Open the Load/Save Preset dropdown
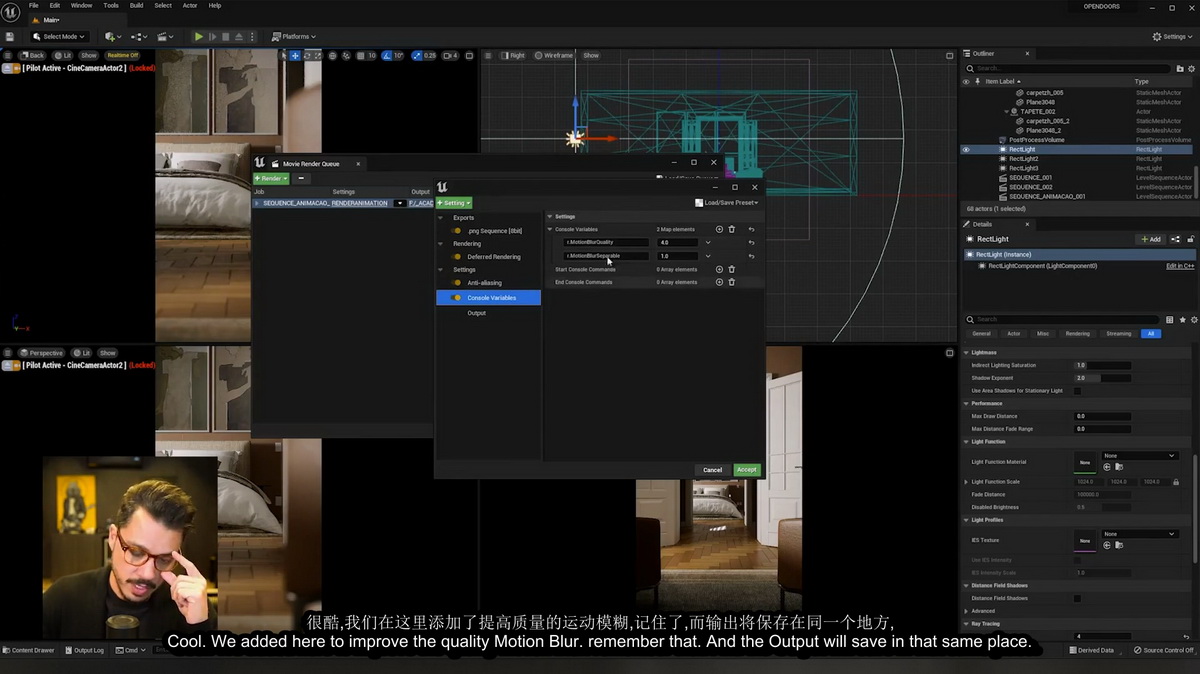This screenshot has width=1200, height=674. tap(729, 203)
